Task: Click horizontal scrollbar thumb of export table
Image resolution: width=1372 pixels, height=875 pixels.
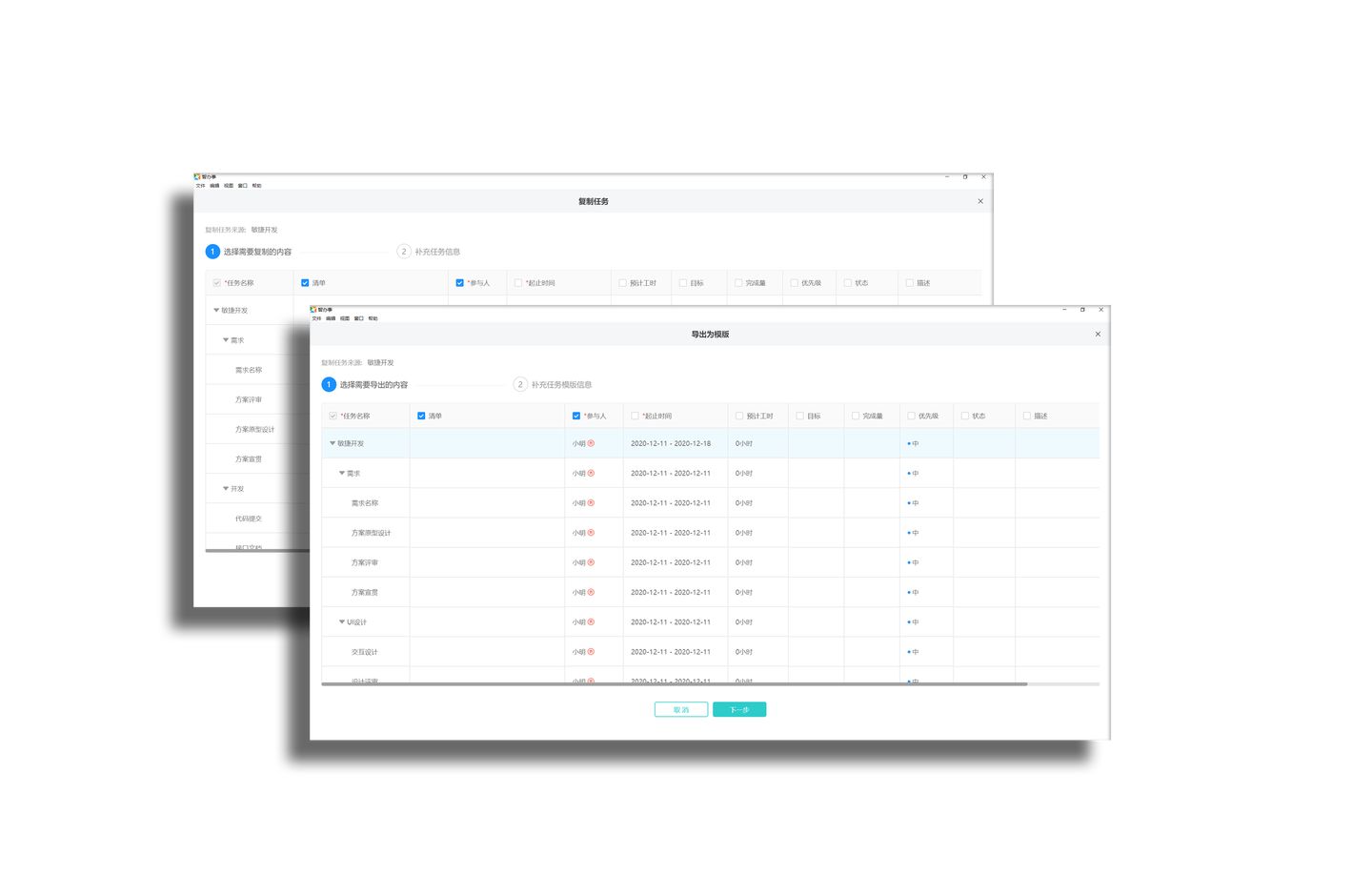Action: pos(675,683)
